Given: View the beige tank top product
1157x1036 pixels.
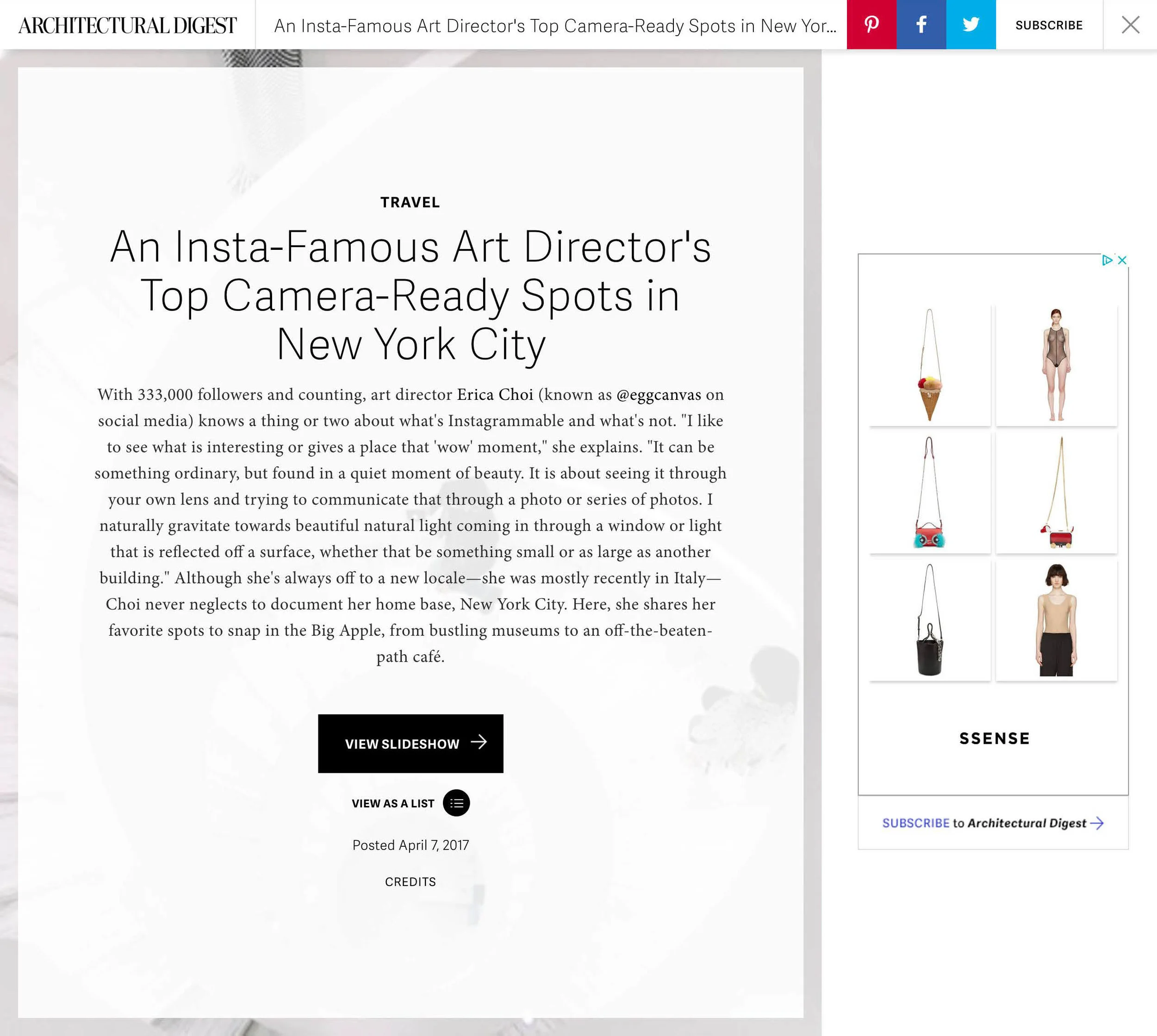Looking at the screenshot, I should tap(1056, 620).
